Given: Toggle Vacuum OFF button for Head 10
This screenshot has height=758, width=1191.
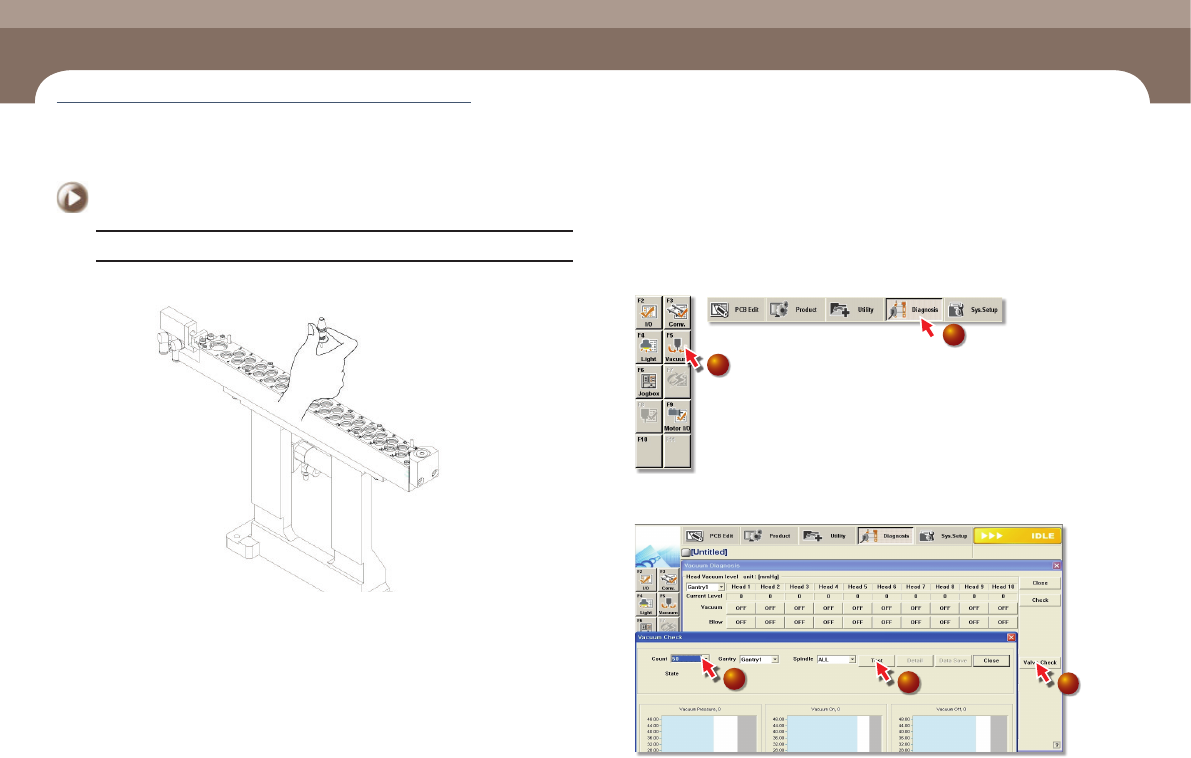Looking at the screenshot, I should tap(1003, 608).
